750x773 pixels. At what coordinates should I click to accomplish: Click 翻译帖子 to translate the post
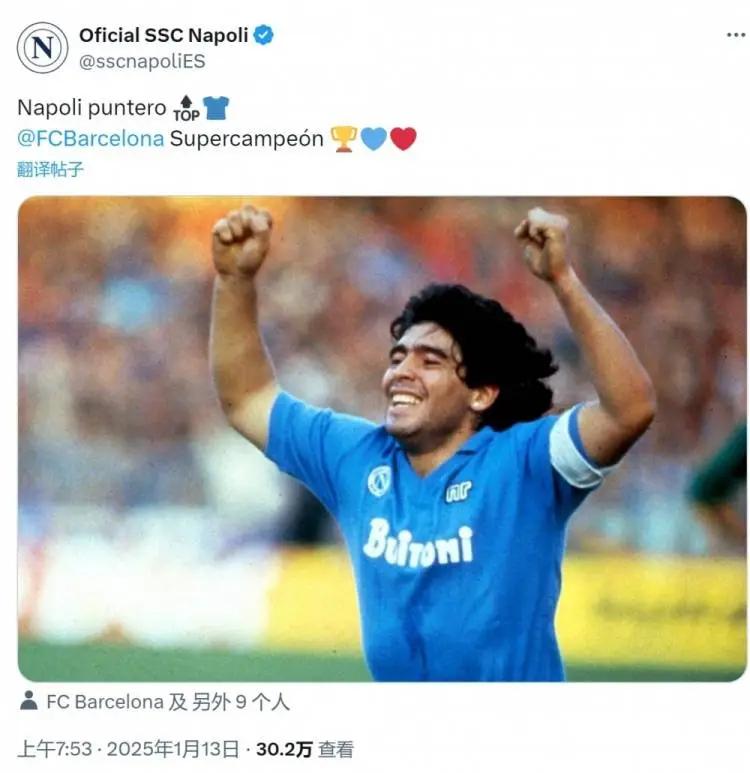(x=50, y=170)
